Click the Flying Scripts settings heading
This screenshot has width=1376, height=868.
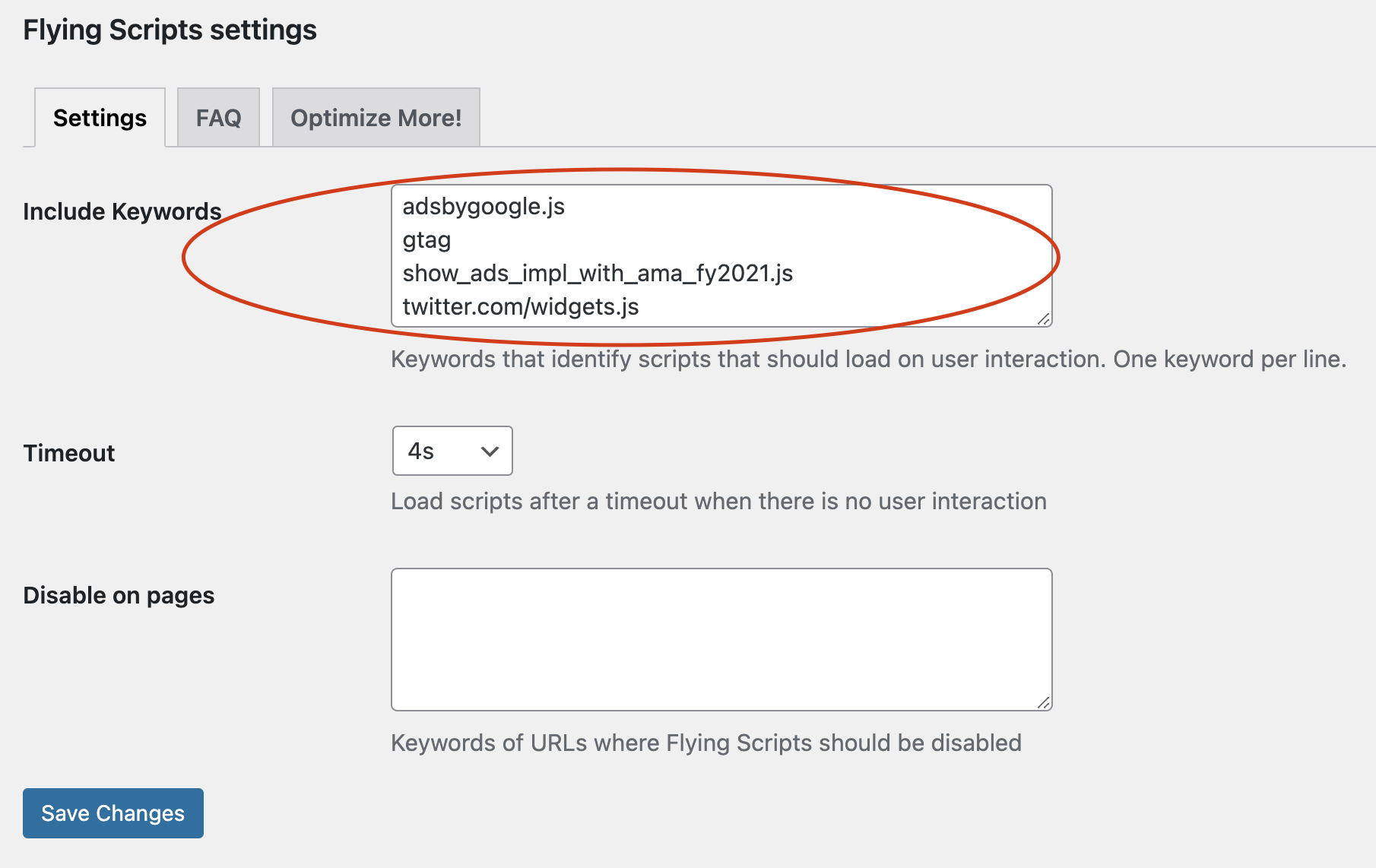click(x=170, y=30)
